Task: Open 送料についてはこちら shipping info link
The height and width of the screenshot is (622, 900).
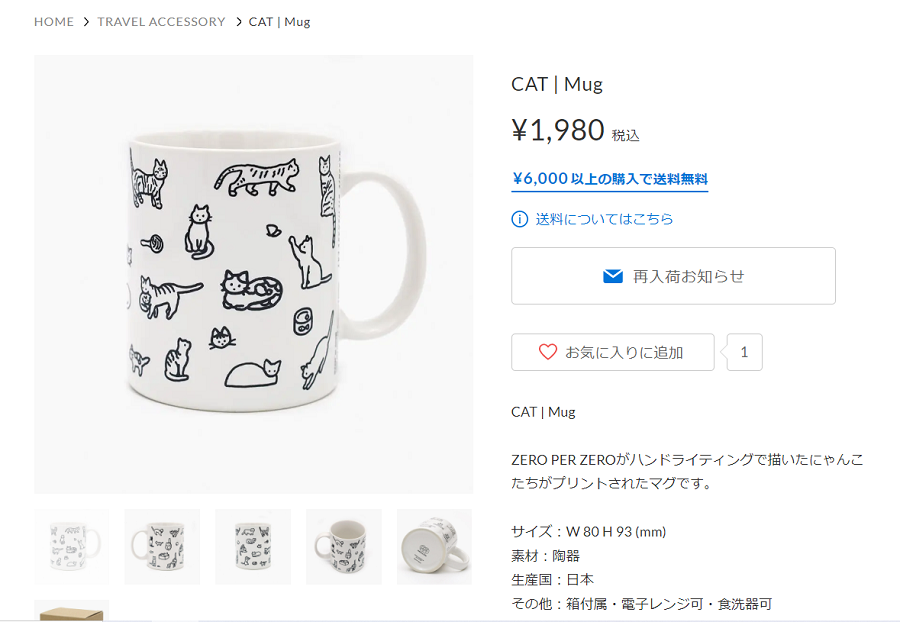Action: 604,219
